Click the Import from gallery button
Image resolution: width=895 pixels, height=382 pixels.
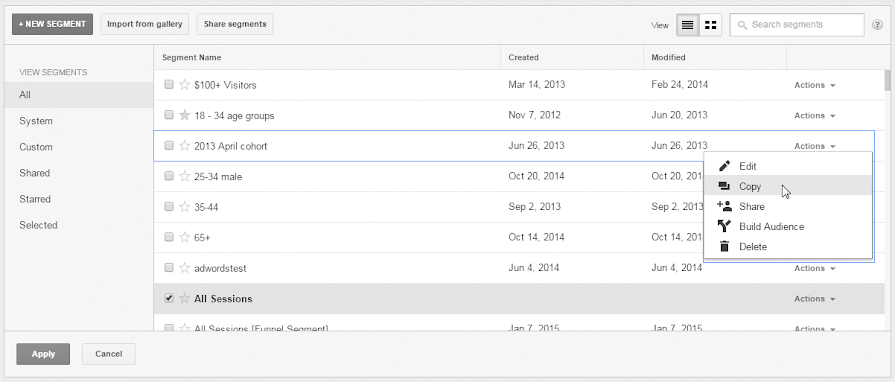click(x=144, y=25)
